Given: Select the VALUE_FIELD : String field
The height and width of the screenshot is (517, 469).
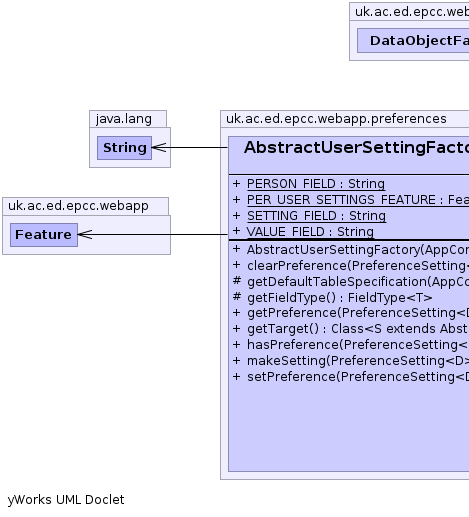Looking at the screenshot, I should [x=310, y=232].
